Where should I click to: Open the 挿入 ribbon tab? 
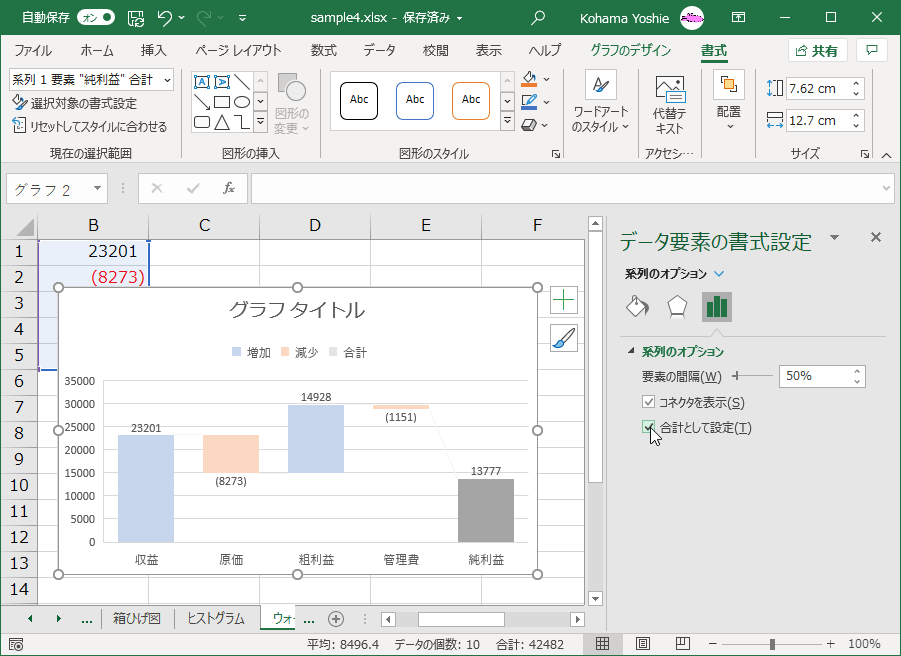click(x=153, y=50)
